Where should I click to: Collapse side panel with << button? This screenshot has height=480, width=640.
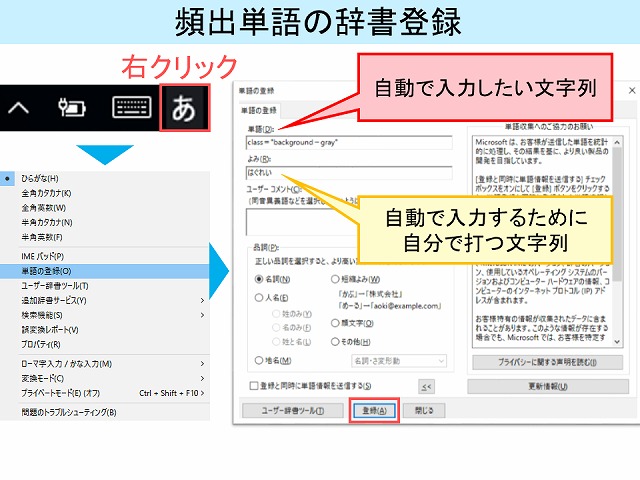tap(427, 387)
